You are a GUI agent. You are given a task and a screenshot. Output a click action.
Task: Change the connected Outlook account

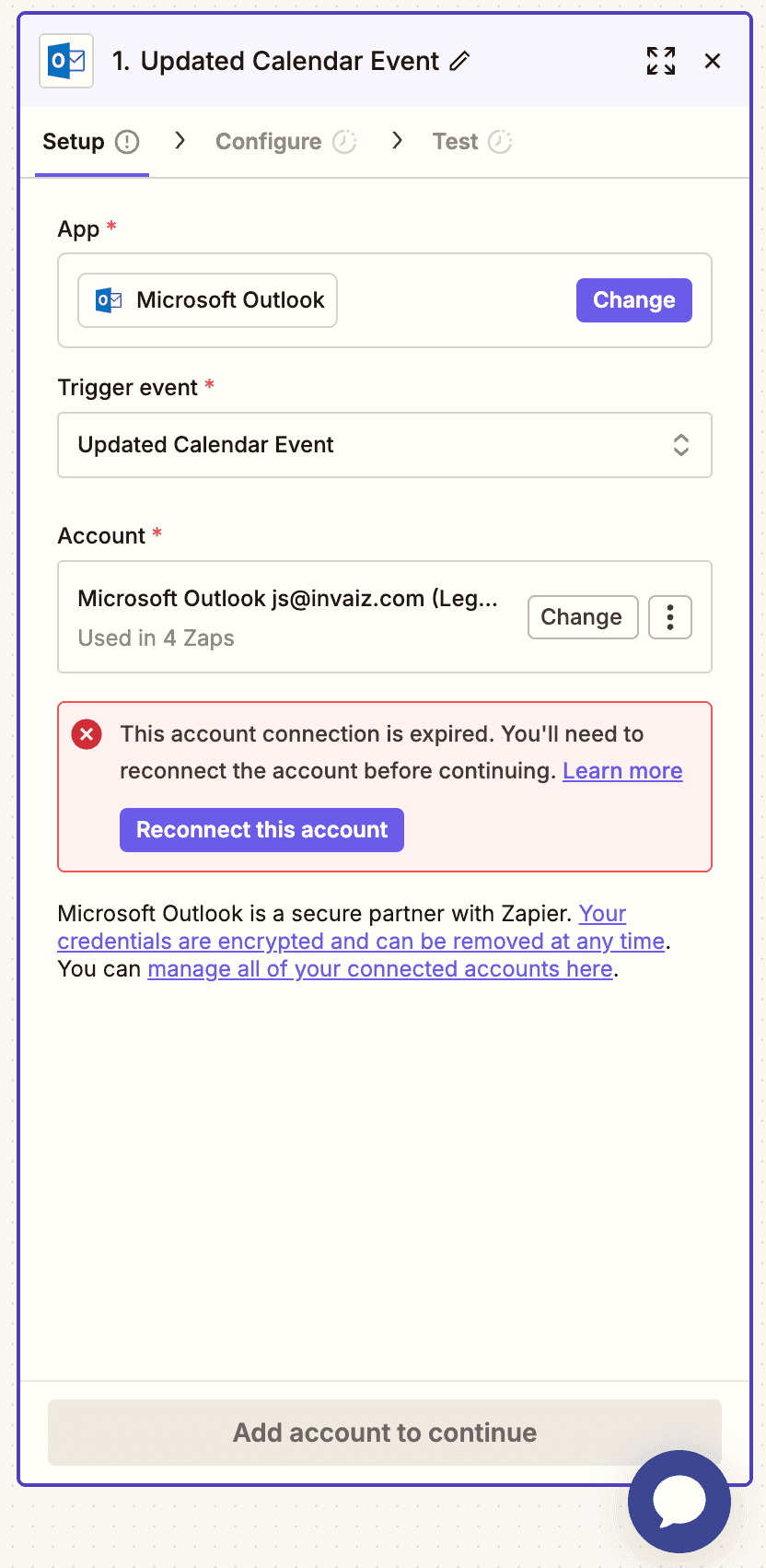[x=583, y=617]
